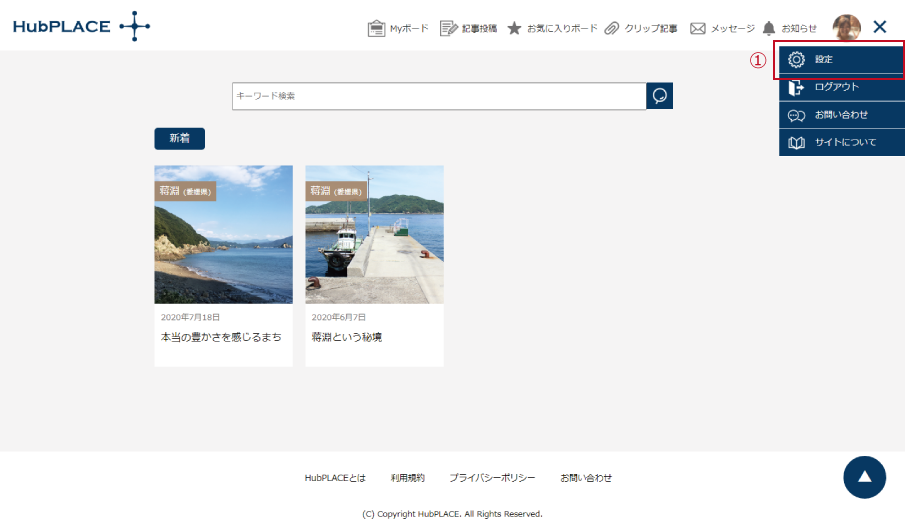905x524 pixels.
Task: Open the harbor pier article thumbnail
Action: pos(375,234)
